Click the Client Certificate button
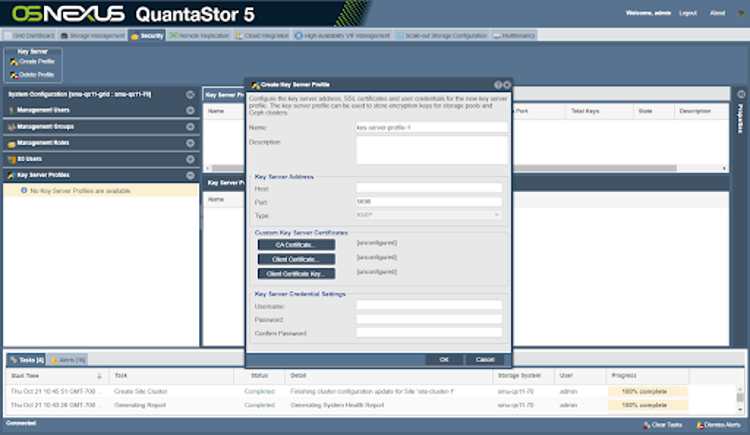This screenshot has width=750, height=435. [296, 259]
